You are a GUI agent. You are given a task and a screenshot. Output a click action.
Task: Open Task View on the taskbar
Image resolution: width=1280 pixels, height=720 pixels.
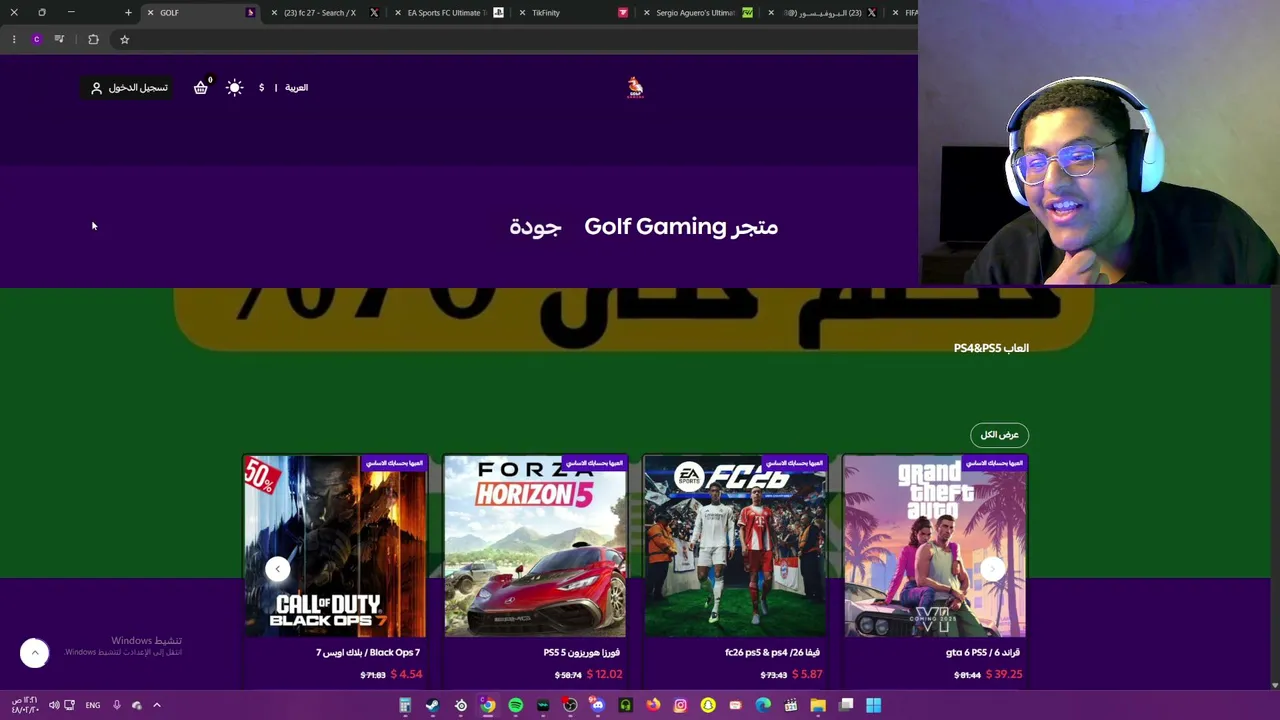846,705
